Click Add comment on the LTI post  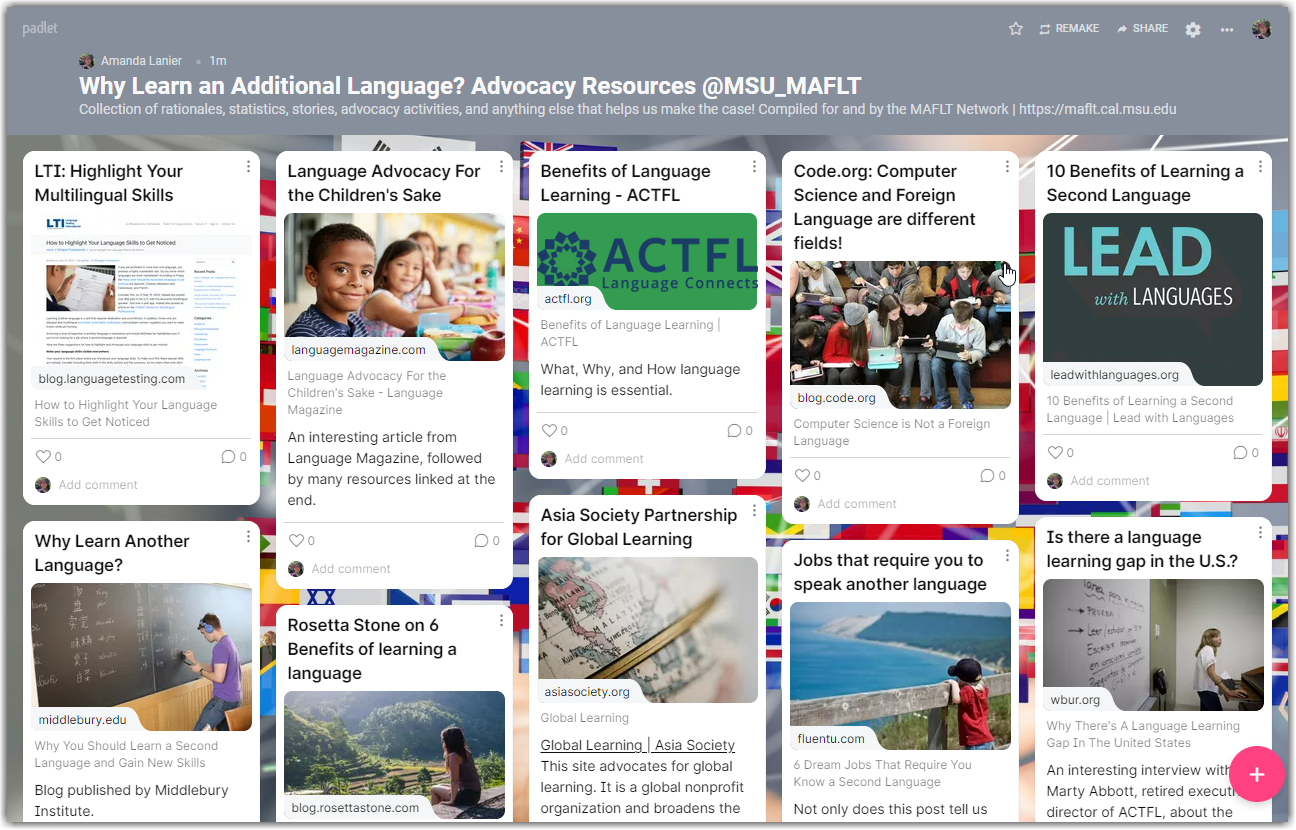tap(98, 485)
